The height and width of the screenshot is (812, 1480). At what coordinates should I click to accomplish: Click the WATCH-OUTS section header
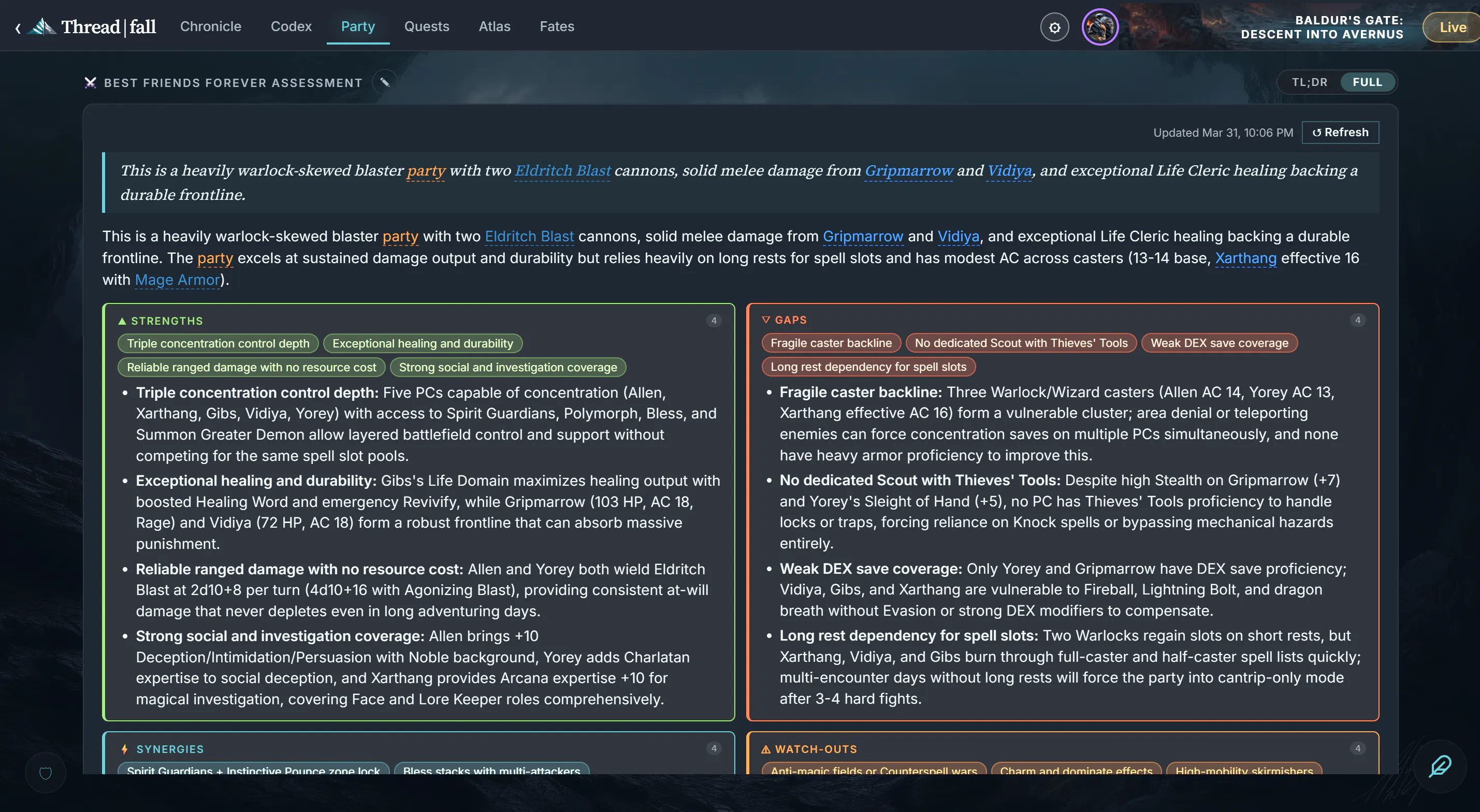click(x=816, y=749)
